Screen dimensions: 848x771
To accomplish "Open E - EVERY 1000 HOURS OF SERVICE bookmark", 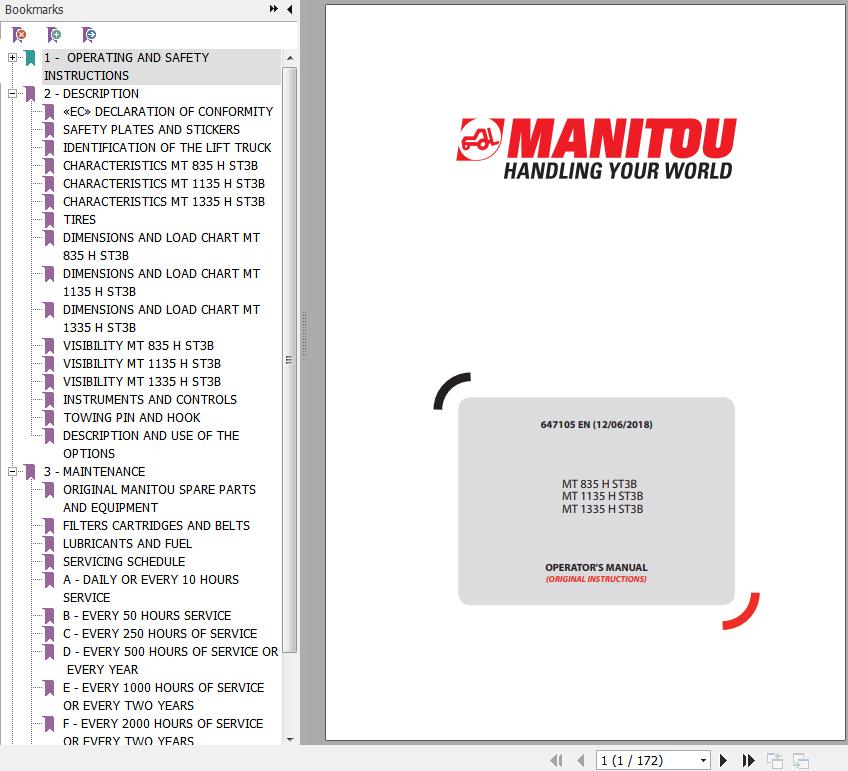I will coord(164,696).
